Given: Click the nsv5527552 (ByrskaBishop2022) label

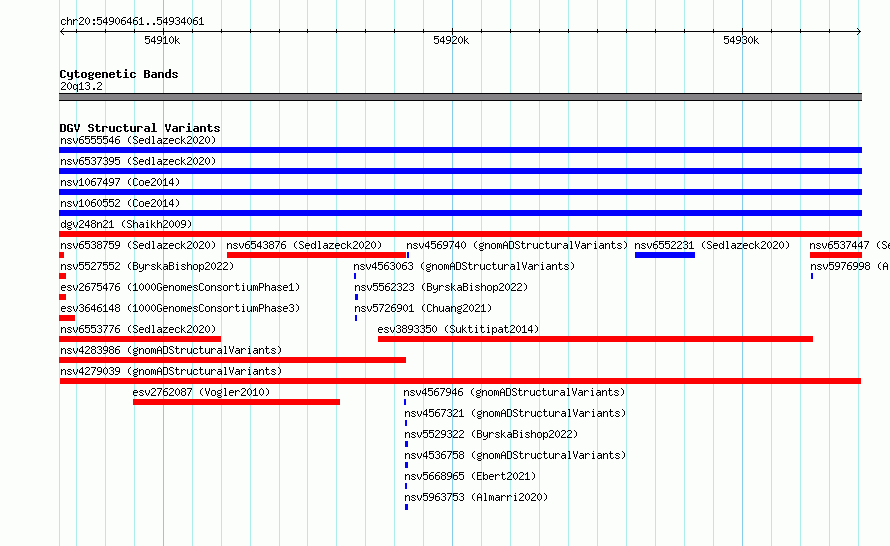Looking at the screenshot, I should (147, 266).
